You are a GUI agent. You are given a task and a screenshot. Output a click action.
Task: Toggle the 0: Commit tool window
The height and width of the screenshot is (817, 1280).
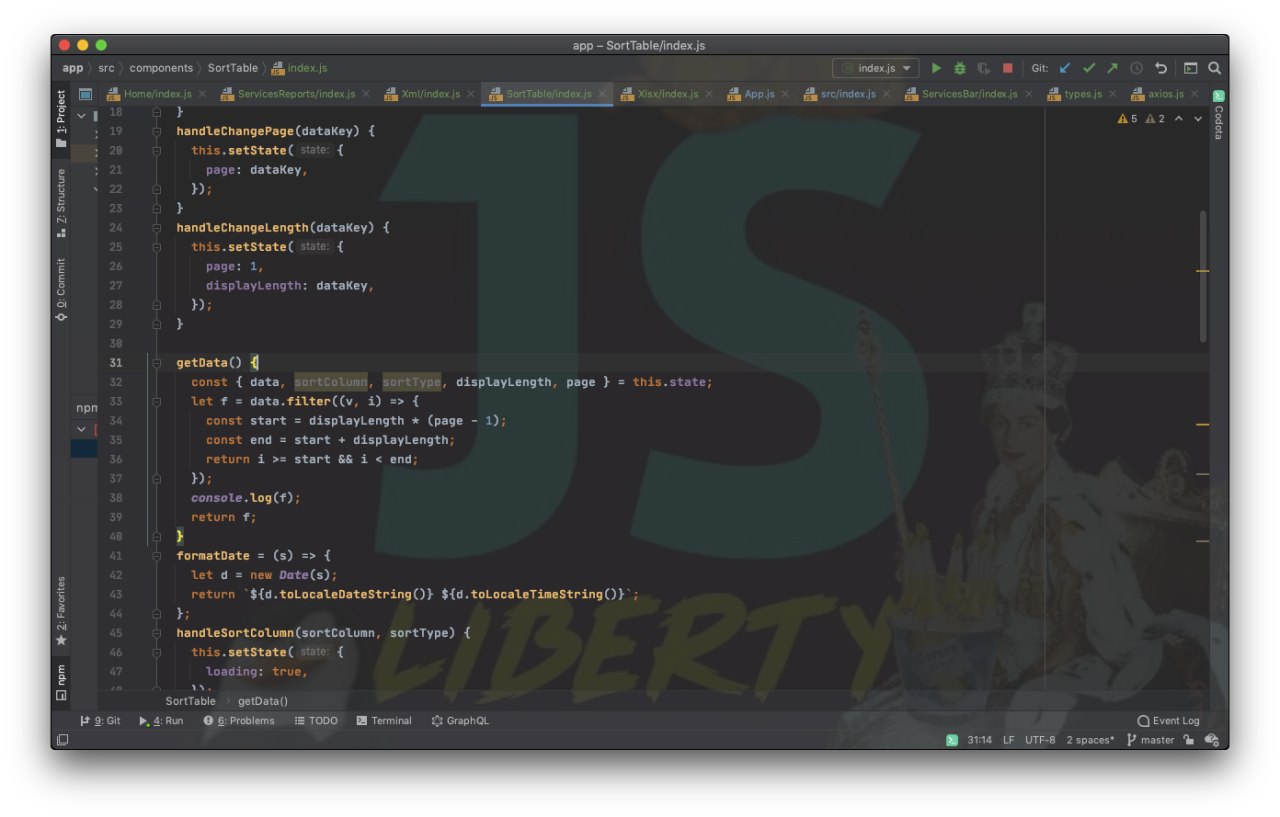[61, 289]
